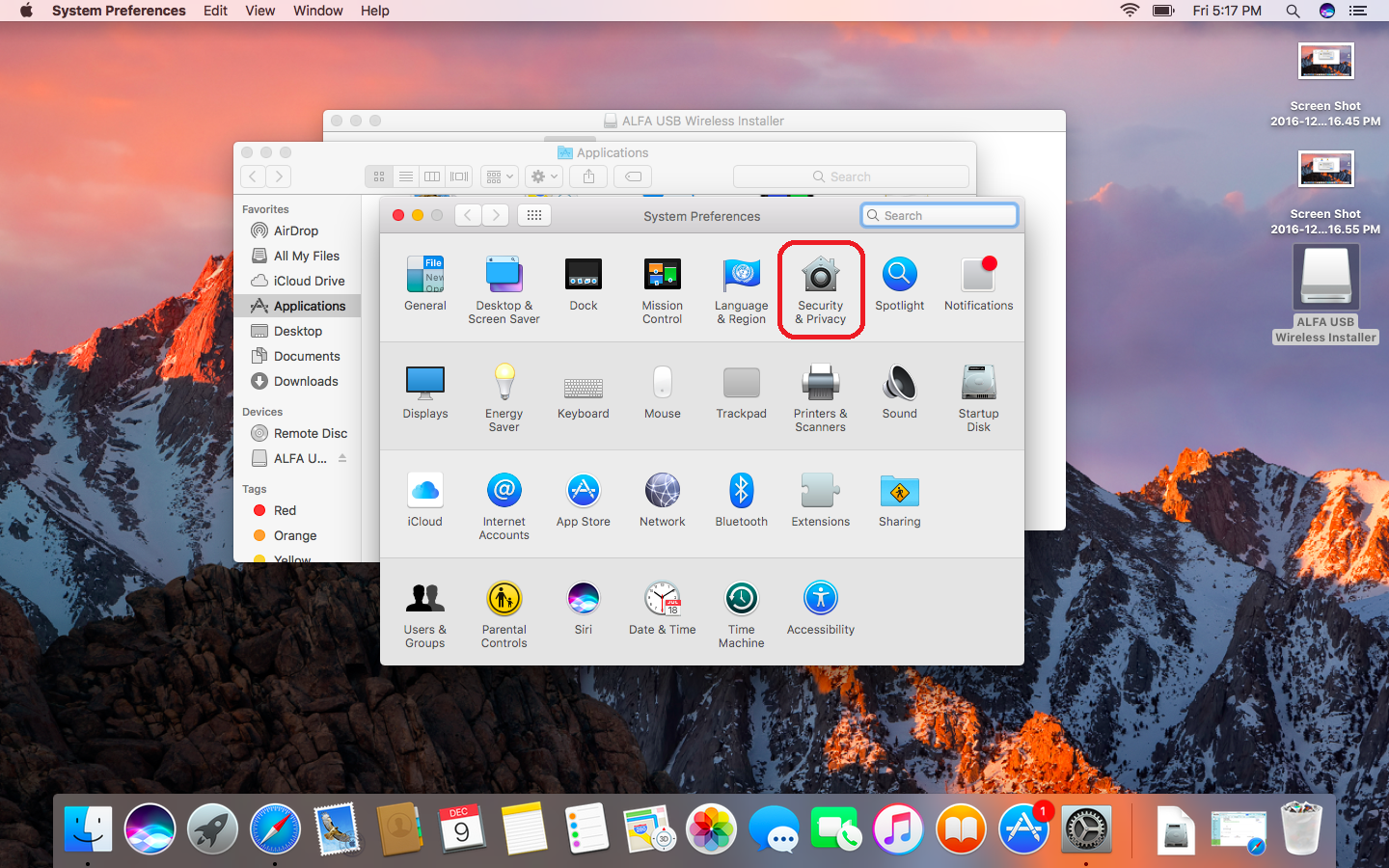Open Printers & Scanners settings
Viewport: 1389px width, 868px height.
[x=820, y=393]
